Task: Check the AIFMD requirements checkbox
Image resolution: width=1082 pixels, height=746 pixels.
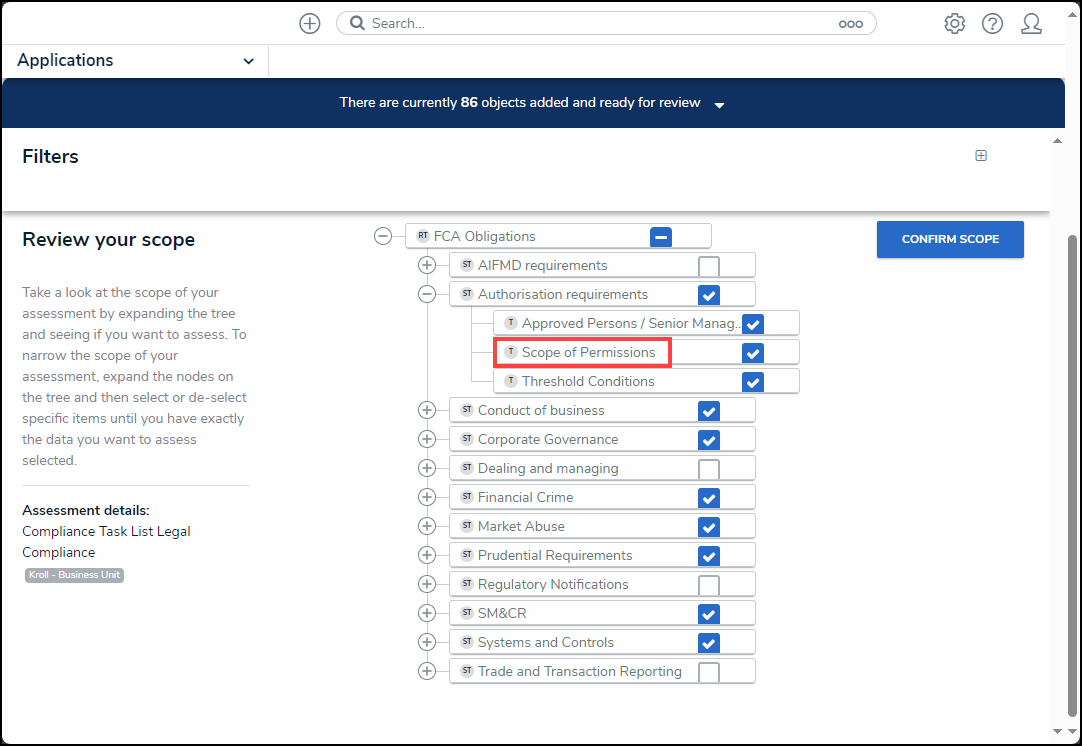Action: pyautogui.click(x=708, y=266)
